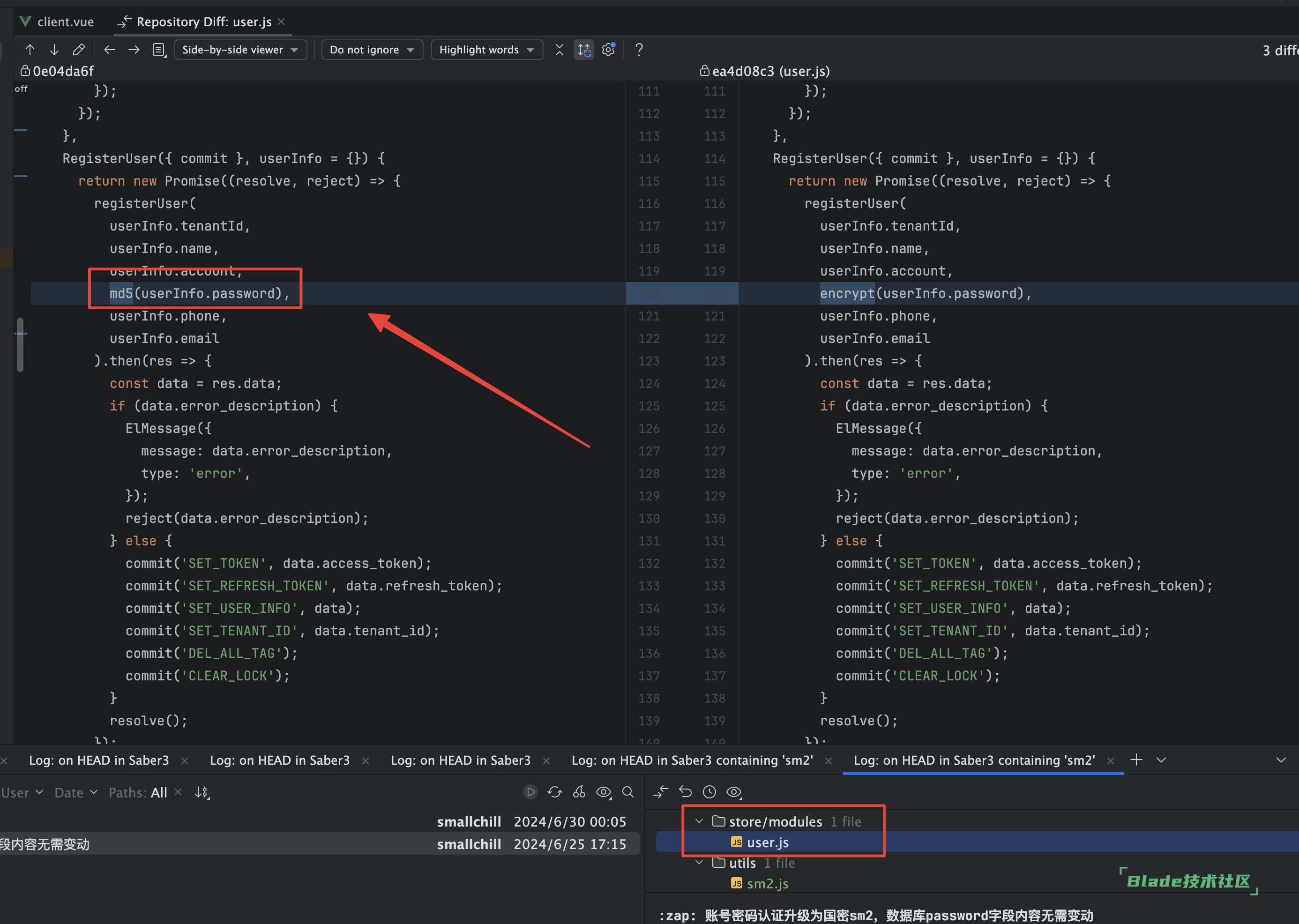Select the store/modules folder row

[978, 821]
